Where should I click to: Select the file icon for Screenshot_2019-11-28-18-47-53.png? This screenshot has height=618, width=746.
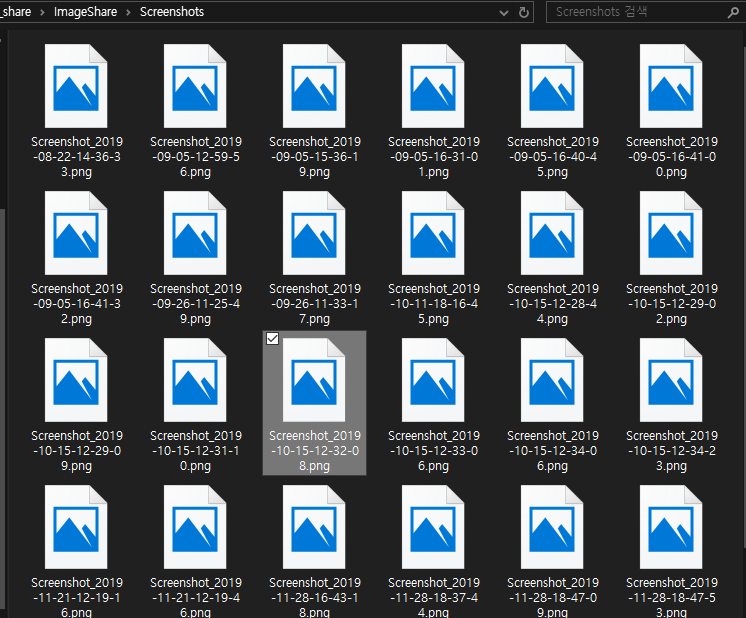(671, 527)
